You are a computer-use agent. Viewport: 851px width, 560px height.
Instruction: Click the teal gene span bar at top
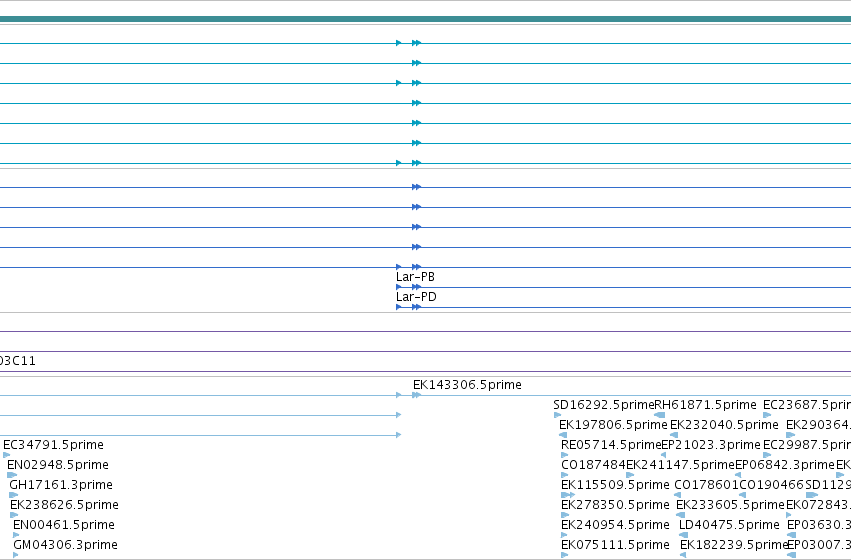[426, 19]
